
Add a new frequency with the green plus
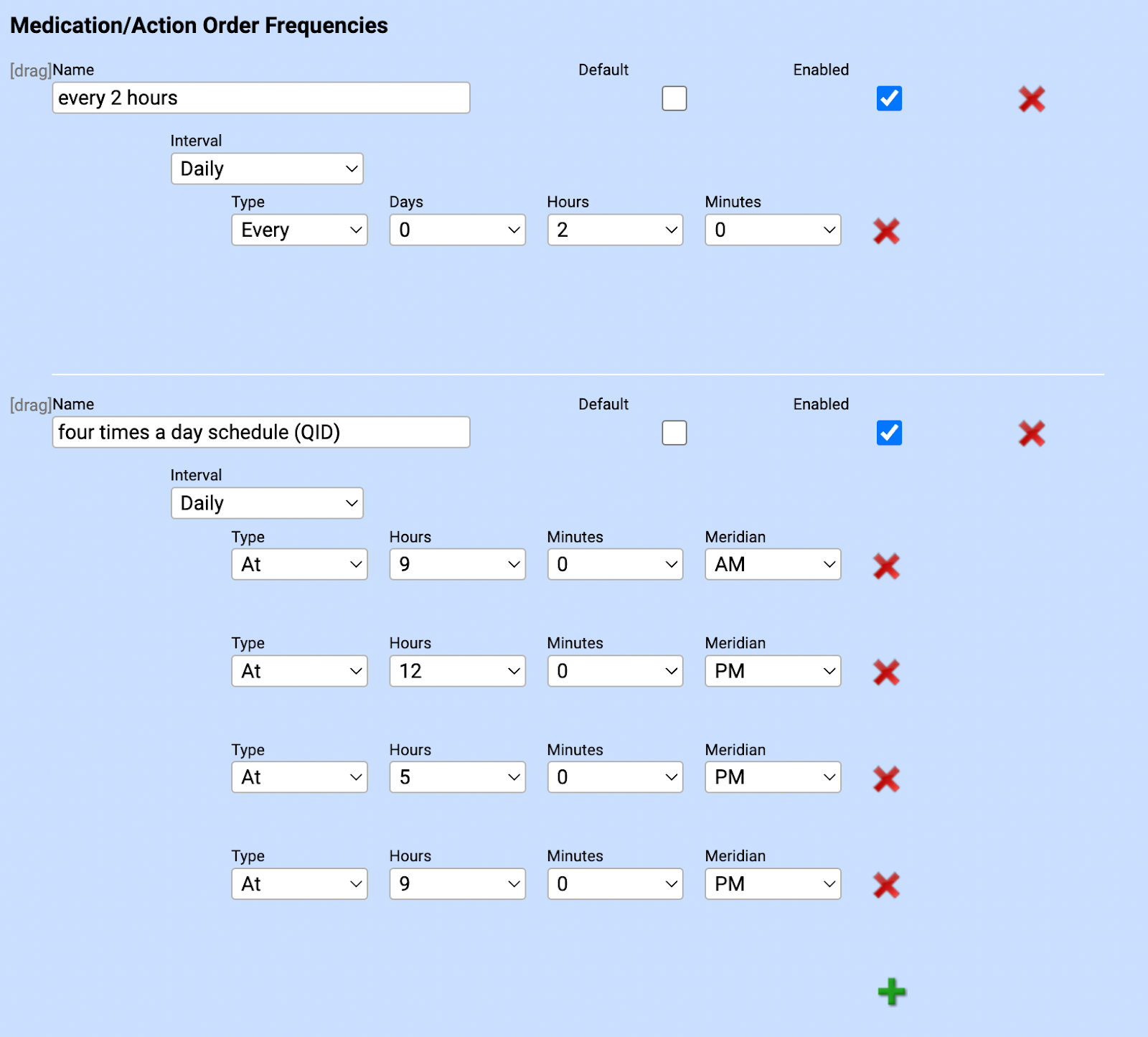click(892, 992)
